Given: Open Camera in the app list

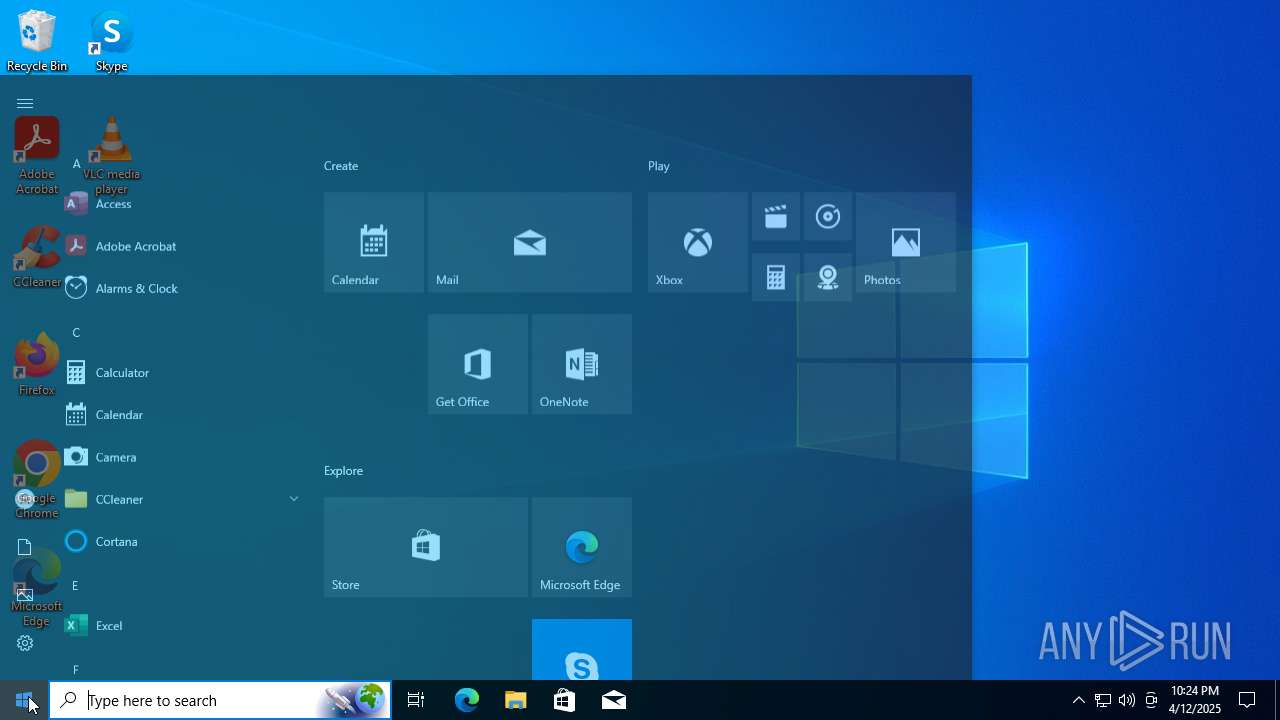Looking at the screenshot, I should coord(182,457).
